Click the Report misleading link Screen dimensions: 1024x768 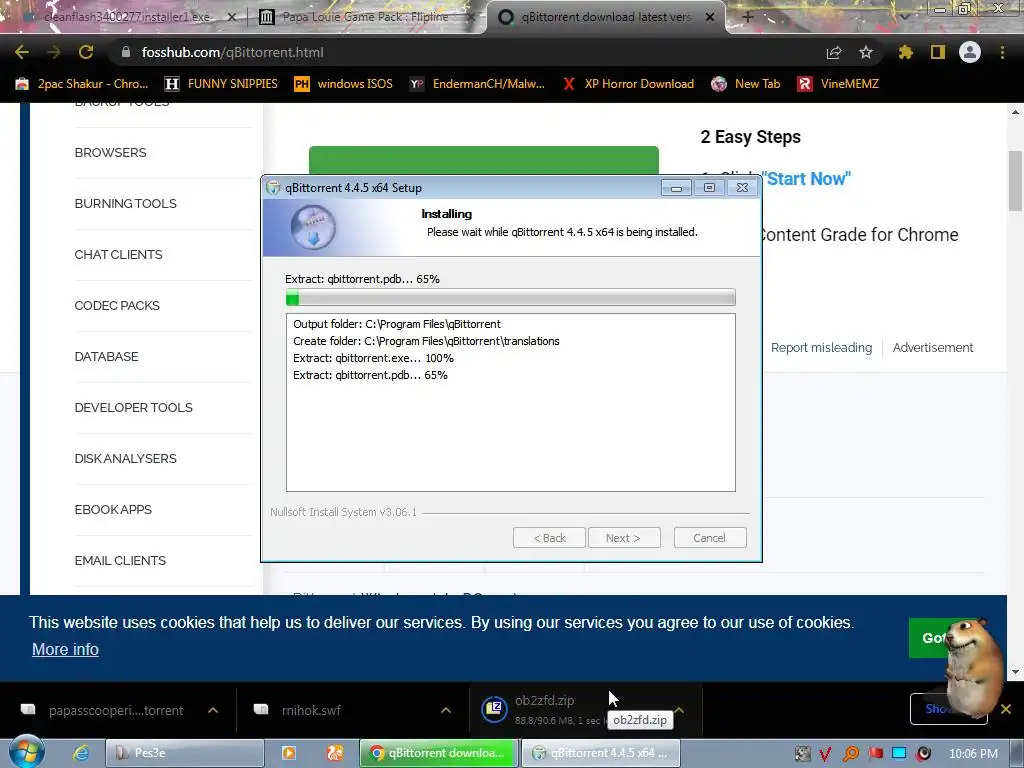click(821, 347)
